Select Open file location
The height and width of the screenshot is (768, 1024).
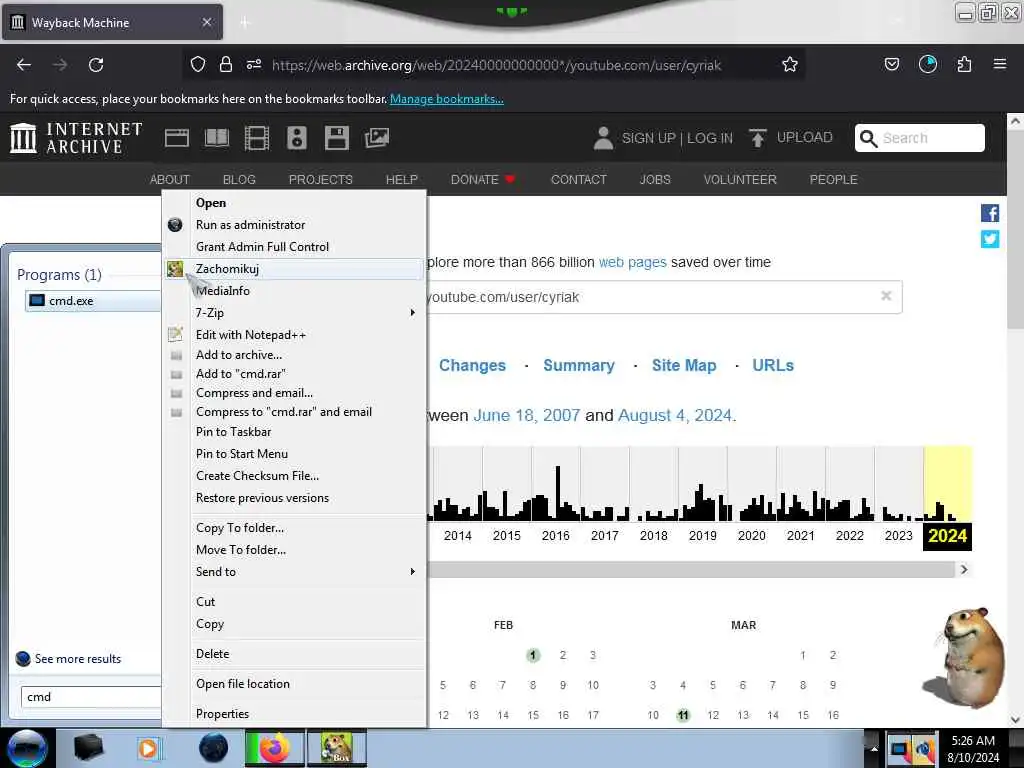[x=295, y=684]
